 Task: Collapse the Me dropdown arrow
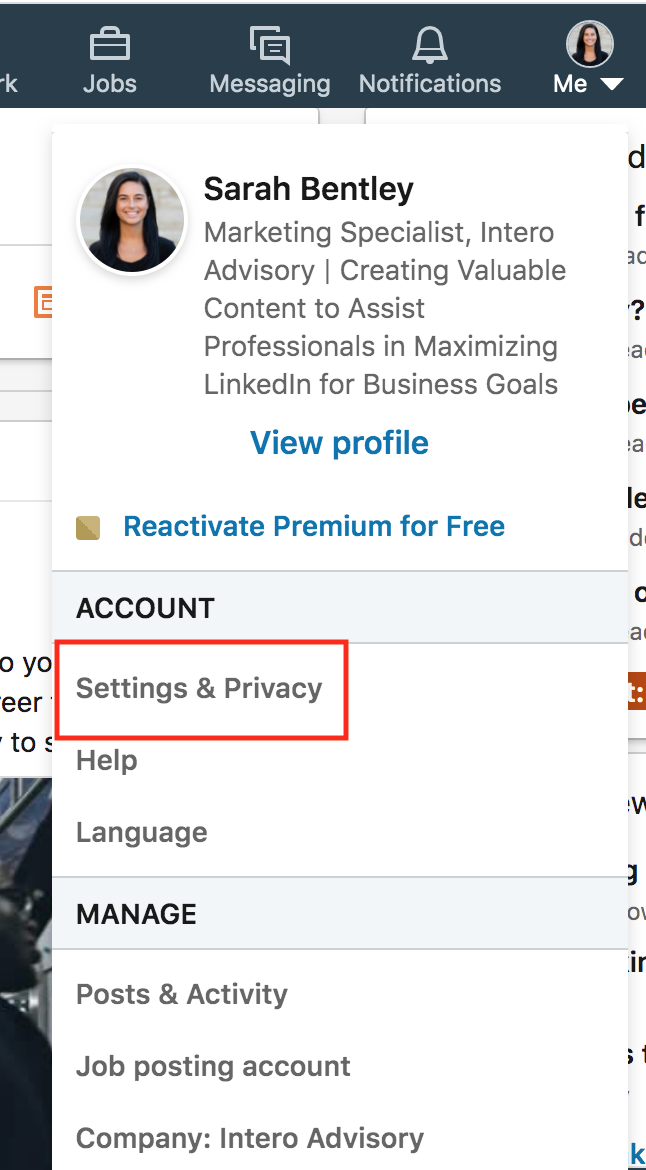point(611,84)
